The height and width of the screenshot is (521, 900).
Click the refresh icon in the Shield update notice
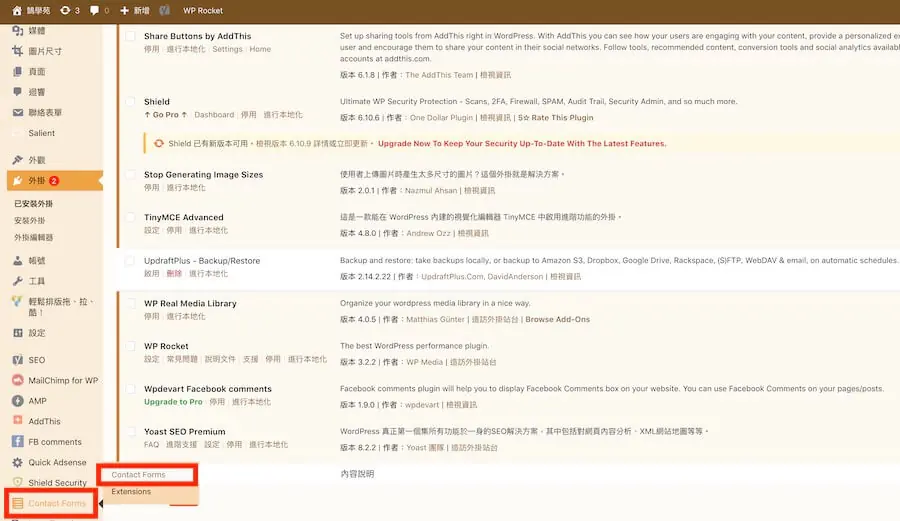point(158,143)
